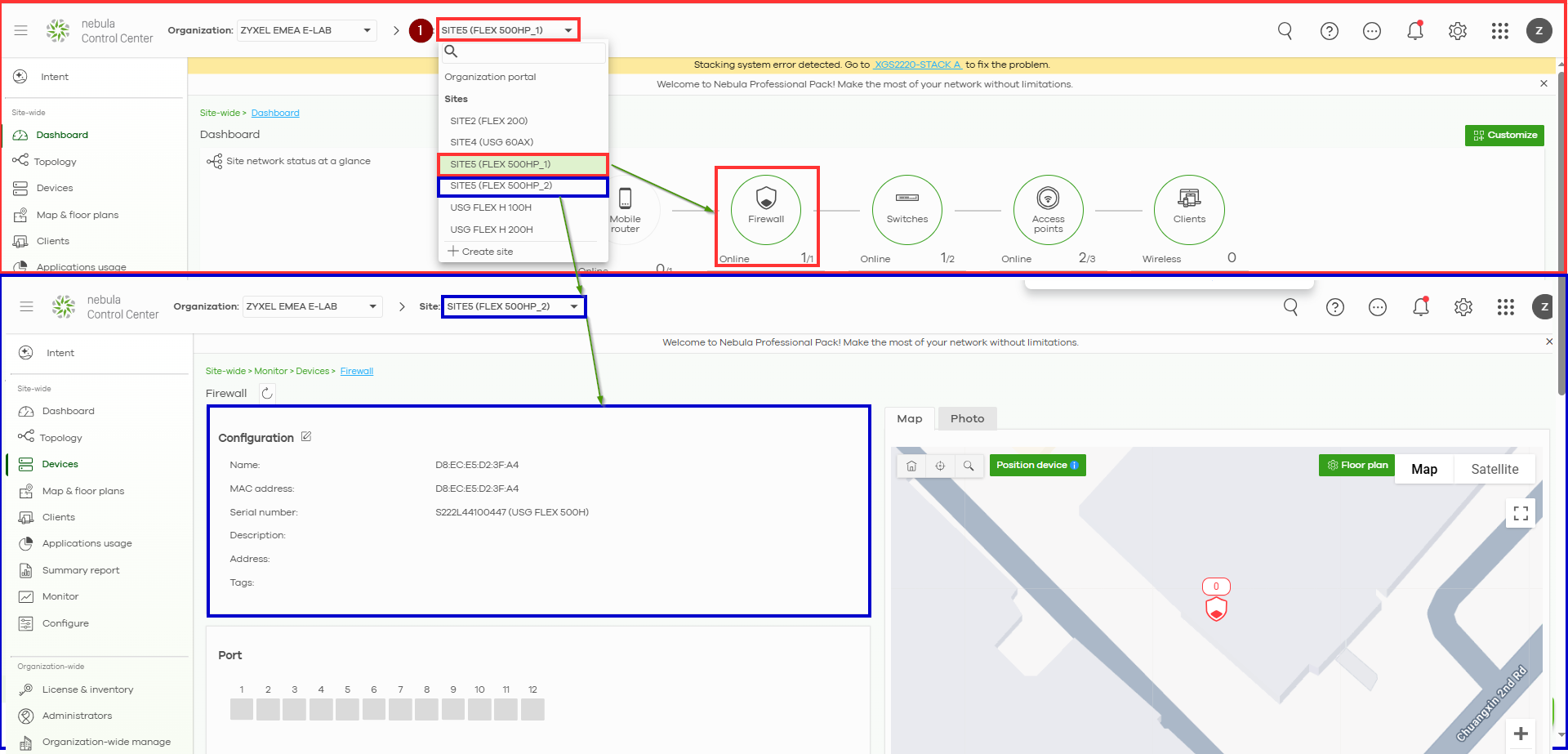Click the map search magnifier icon
This screenshot has height=754, width=1568.
click(969, 466)
